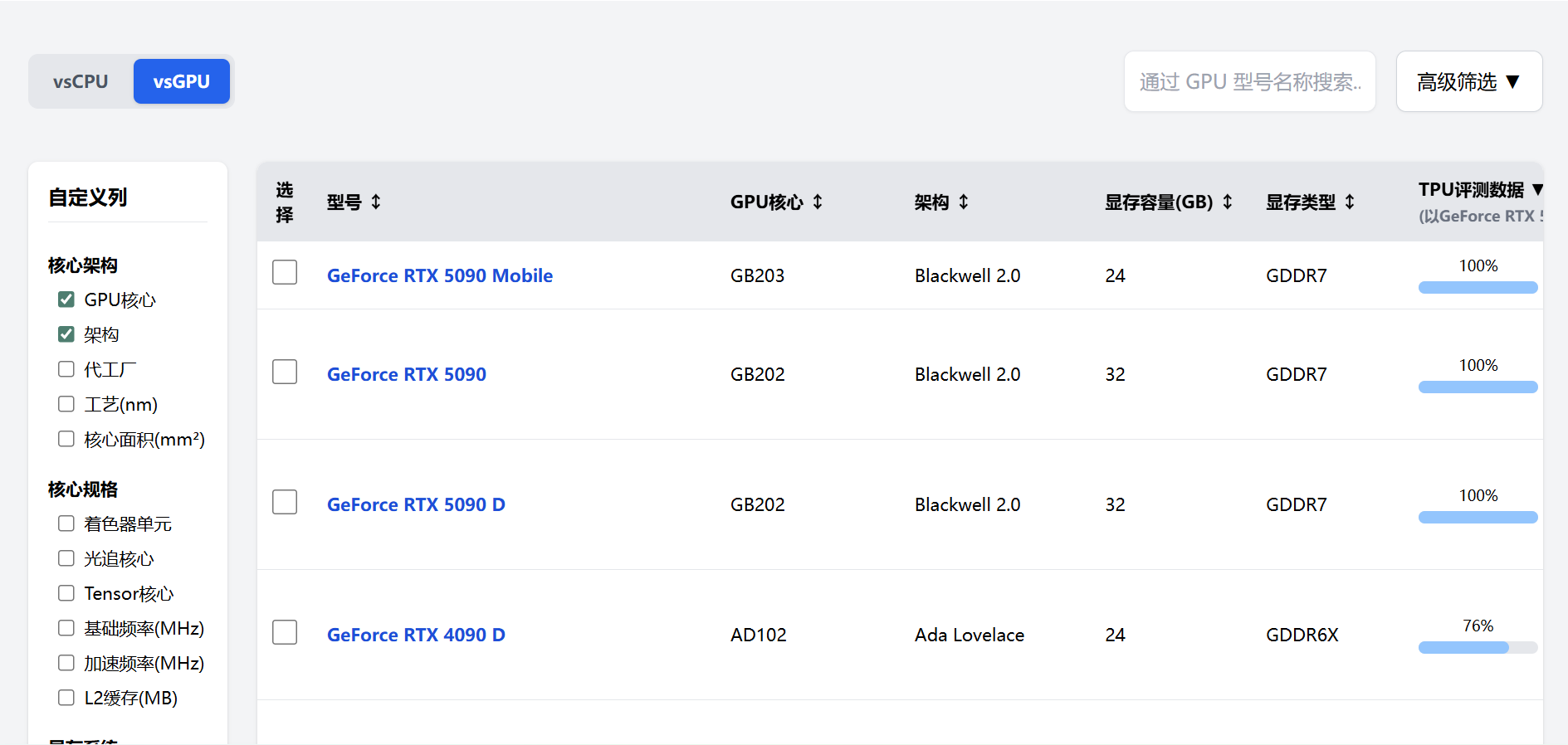Image resolution: width=1568 pixels, height=745 pixels.
Task: Uncheck the GPU核心 column option
Action: tap(66, 299)
